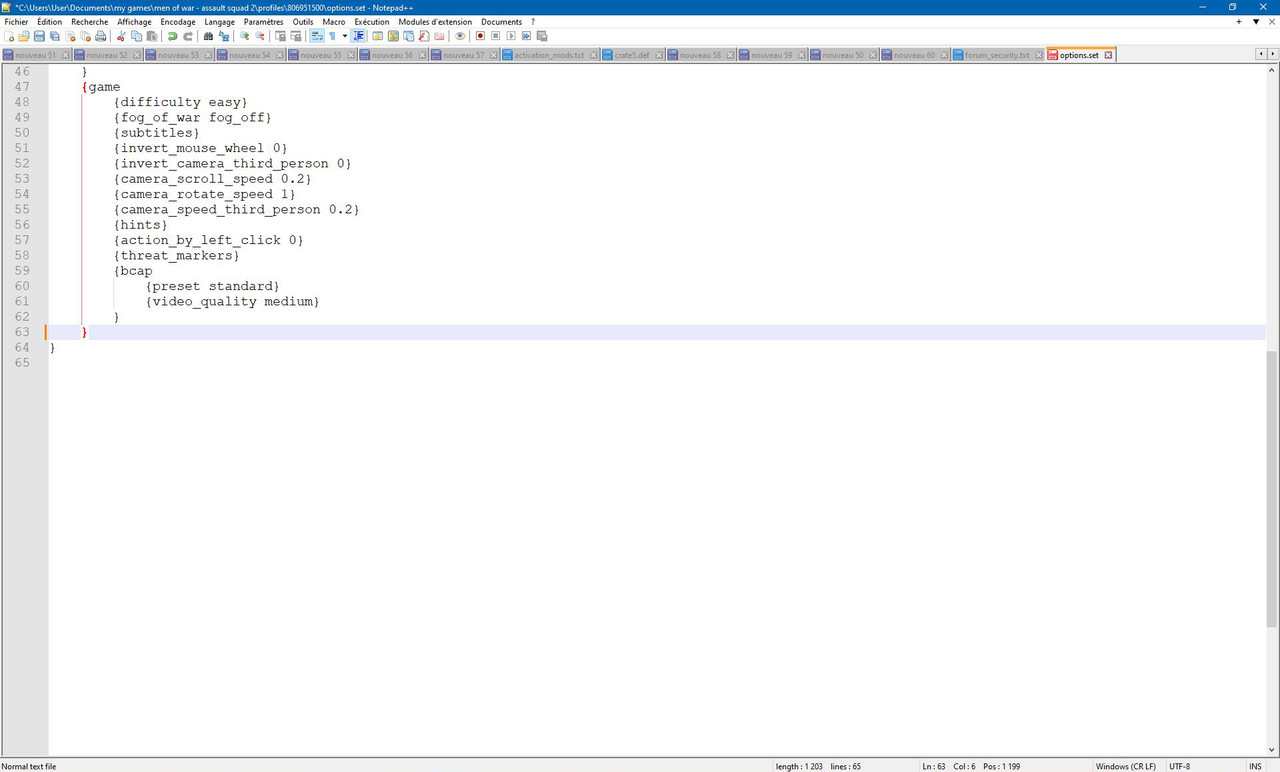Paste clipboard with the Paste toolbar icon

(x=152, y=36)
